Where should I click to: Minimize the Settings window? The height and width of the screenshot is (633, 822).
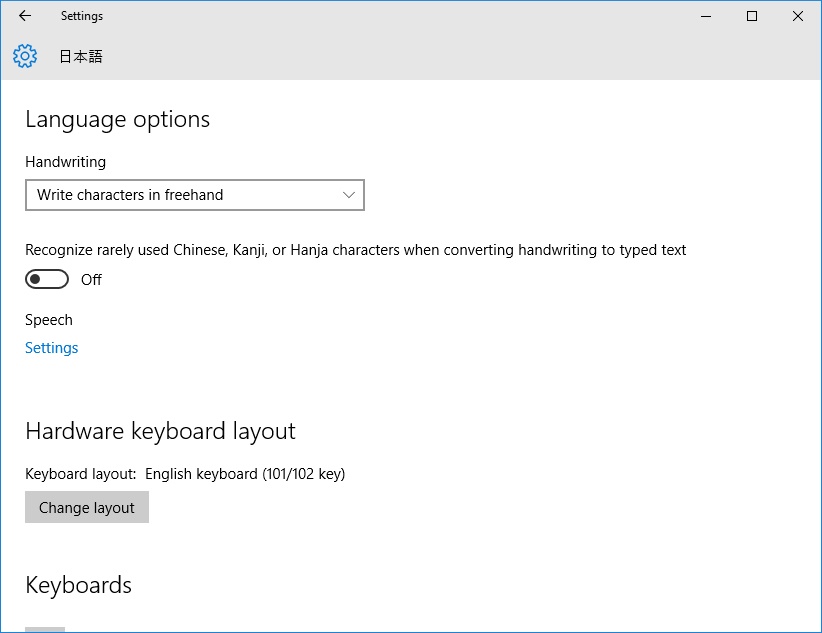(x=706, y=16)
